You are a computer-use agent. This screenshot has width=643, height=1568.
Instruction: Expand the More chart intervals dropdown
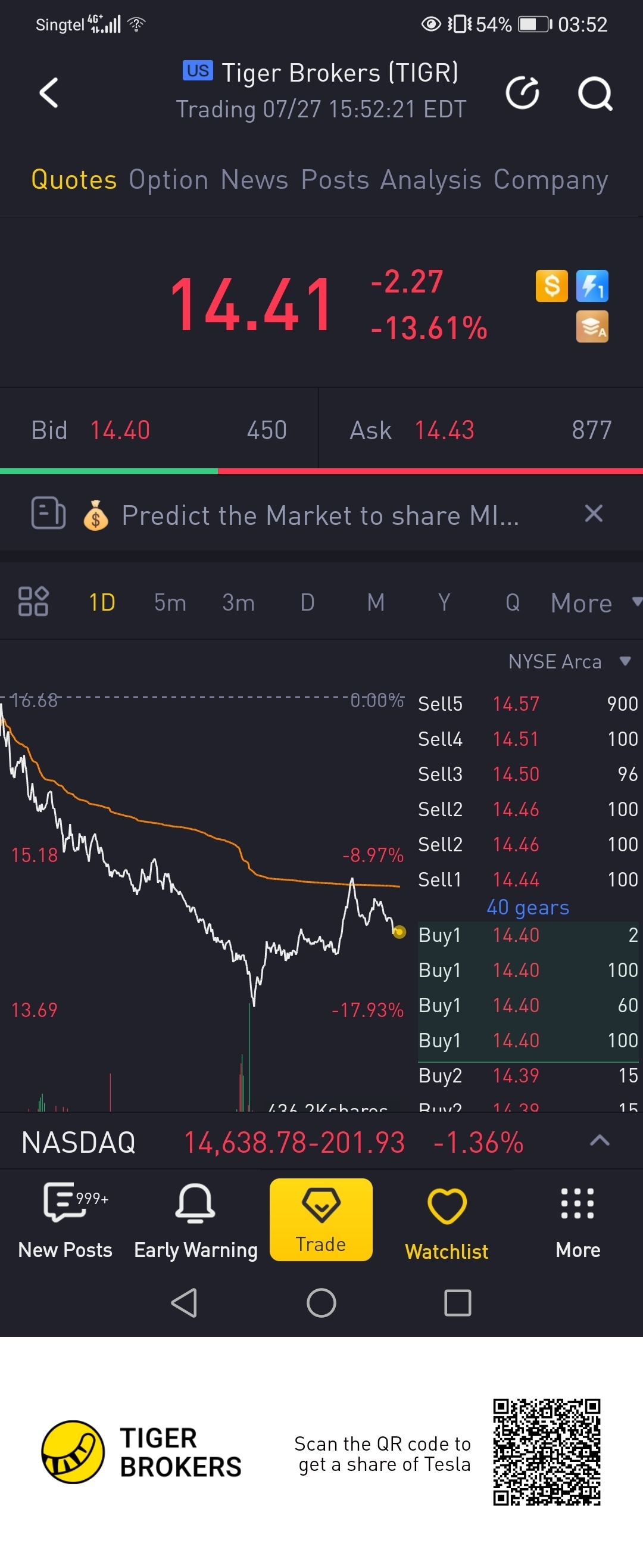(x=595, y=603)
